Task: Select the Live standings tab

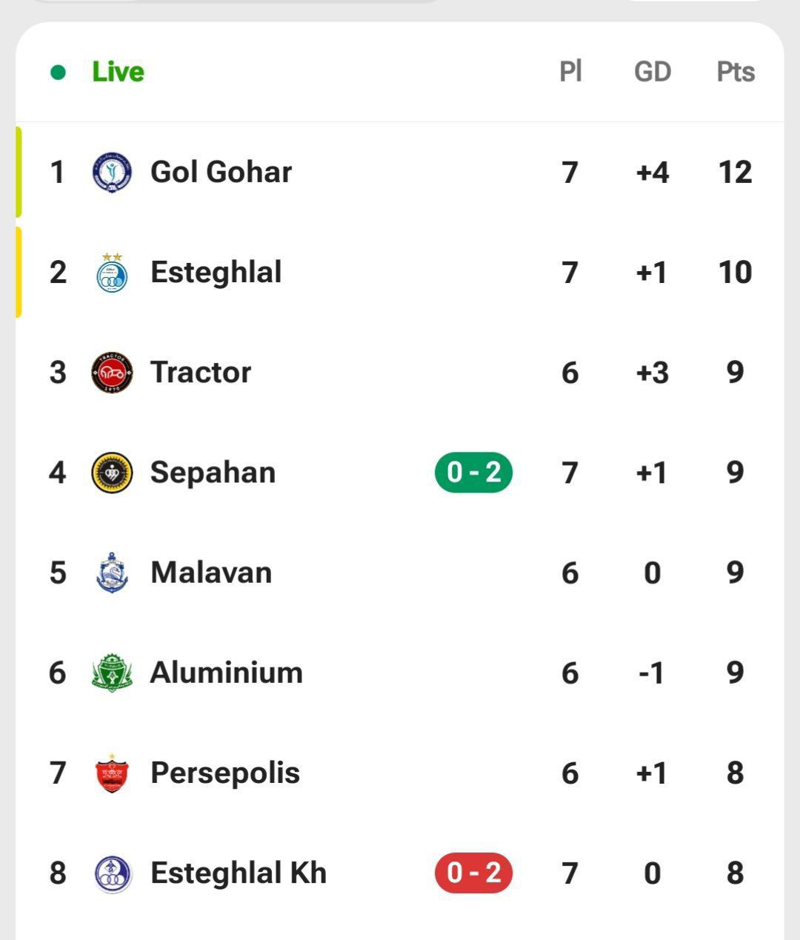Action: pyautogui.click(x=118, y=72)
